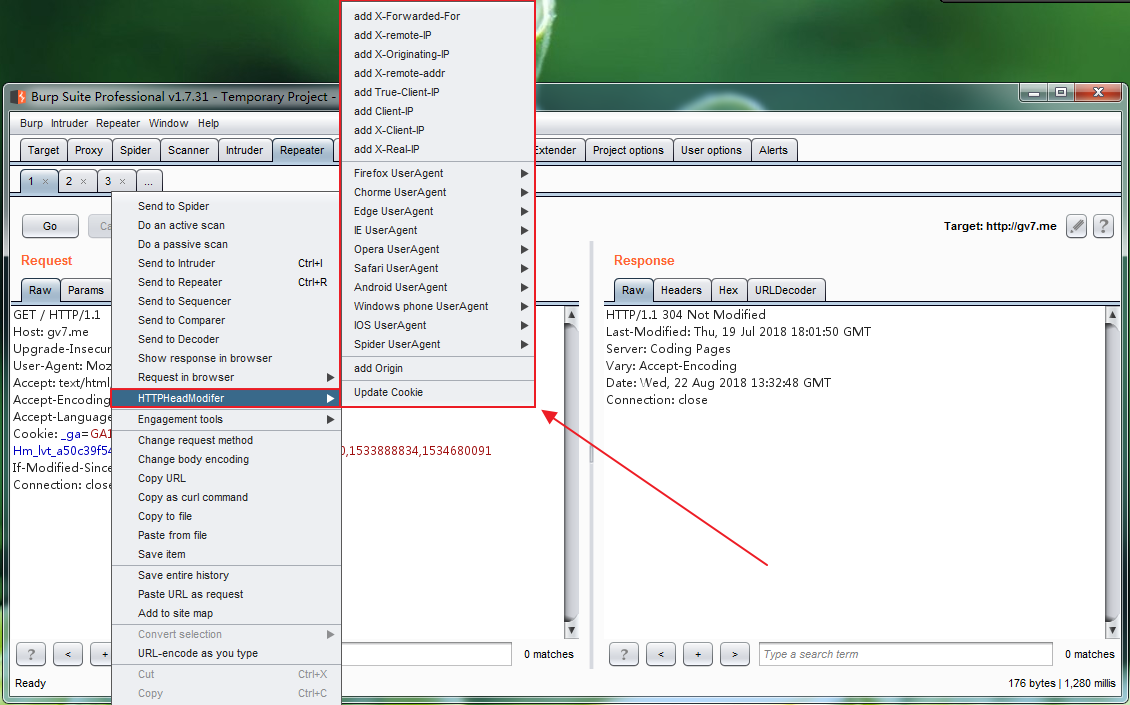Choose Update Cookie menu entry
This screenshot has width=1130, height=705.
(438, 392)
